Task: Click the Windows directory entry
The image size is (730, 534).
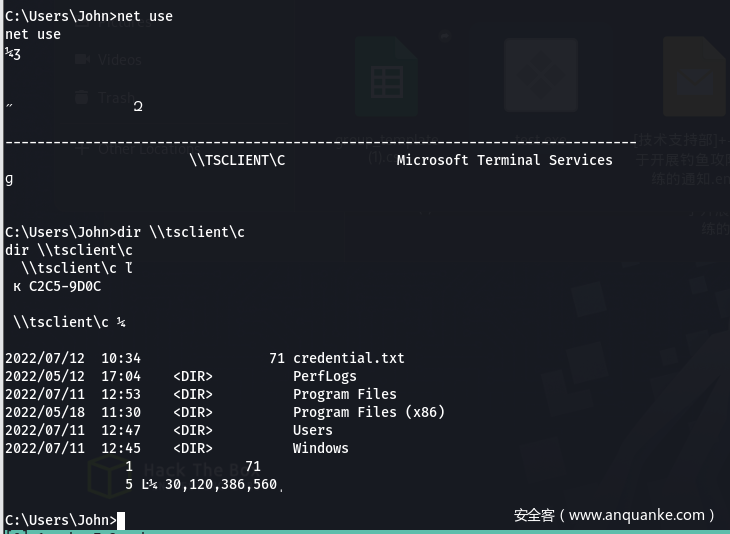Action: coord(320,448)
